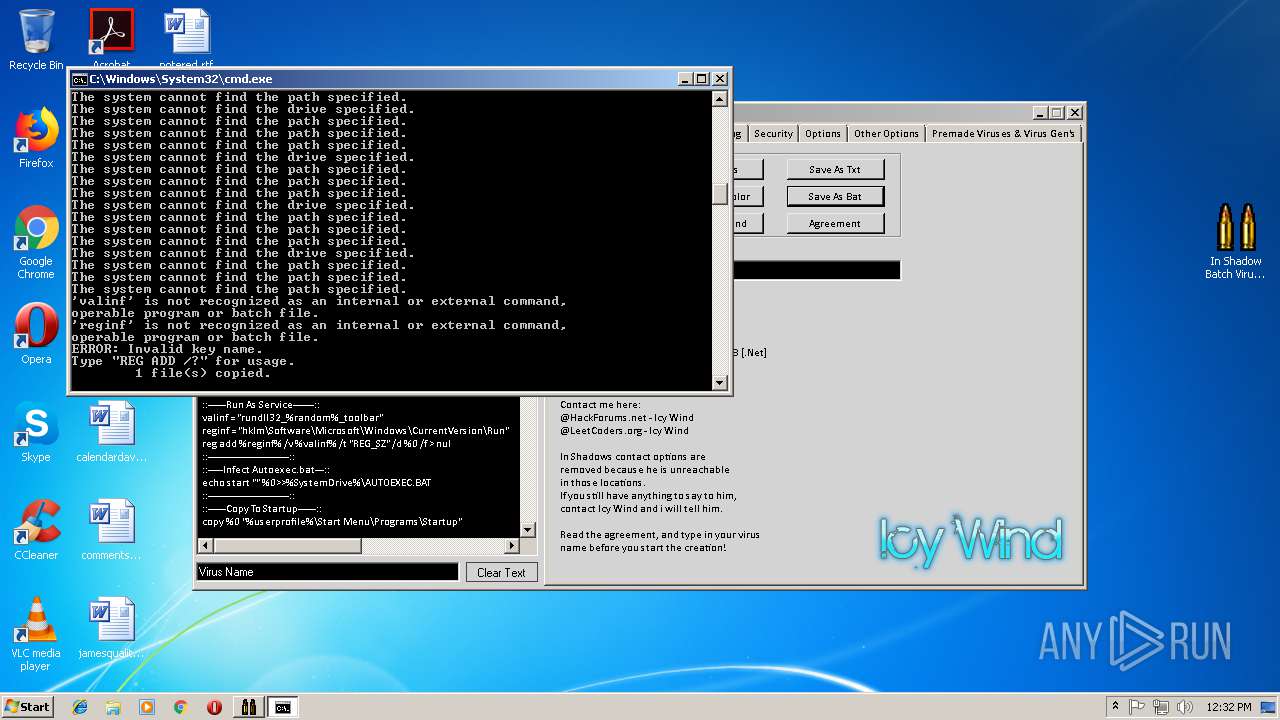Click the cmd window scrollbar thumb

tap(719, 194)
